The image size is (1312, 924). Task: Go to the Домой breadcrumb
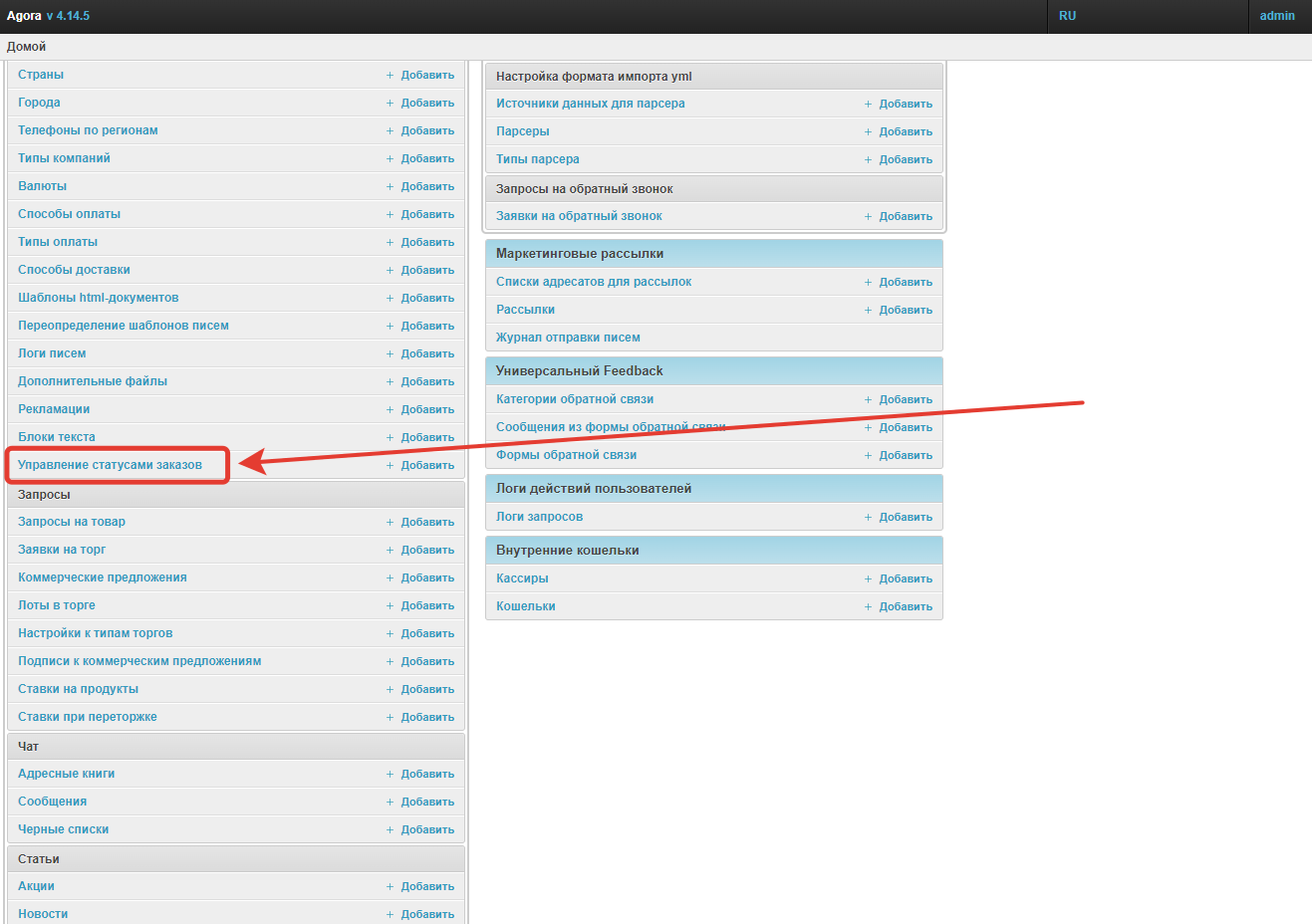(27, 47)
